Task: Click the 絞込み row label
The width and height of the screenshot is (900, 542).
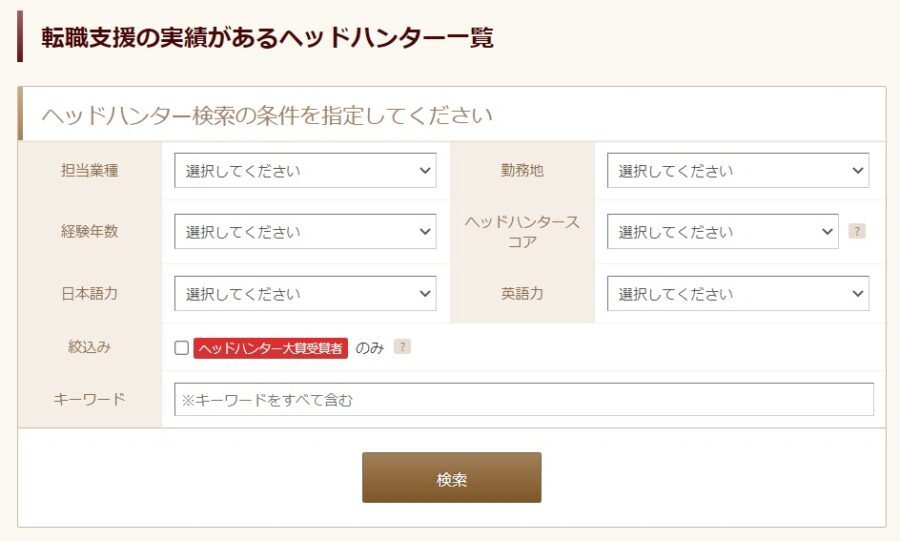Action: click(x=90, y=347)
